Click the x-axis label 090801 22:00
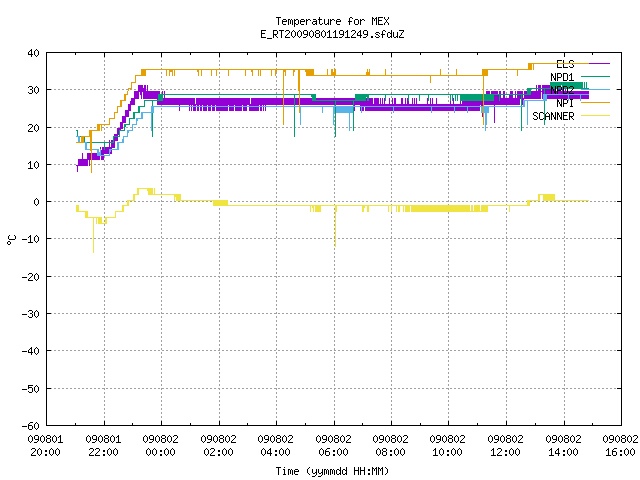 (103, 446)
